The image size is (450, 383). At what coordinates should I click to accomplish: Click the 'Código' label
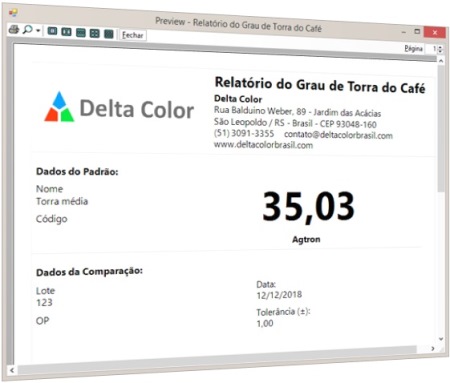point(52,219)
